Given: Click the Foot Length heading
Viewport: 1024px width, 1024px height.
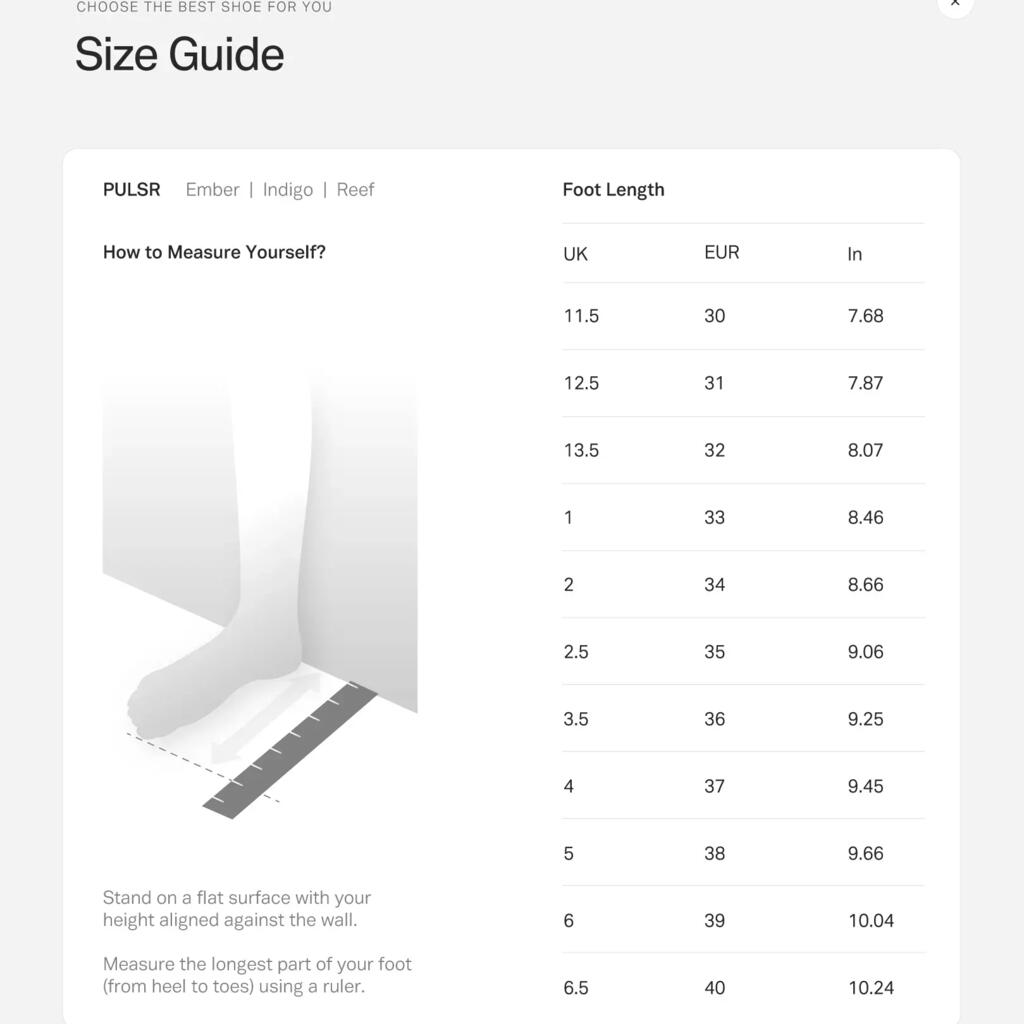Looking at the screenshot, I should pos(613,189).
